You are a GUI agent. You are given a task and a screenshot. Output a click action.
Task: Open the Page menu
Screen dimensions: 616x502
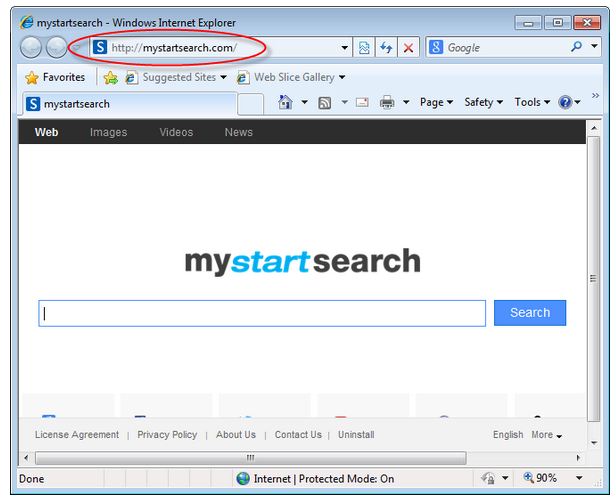pyautogui.click(x=436, y=103)
